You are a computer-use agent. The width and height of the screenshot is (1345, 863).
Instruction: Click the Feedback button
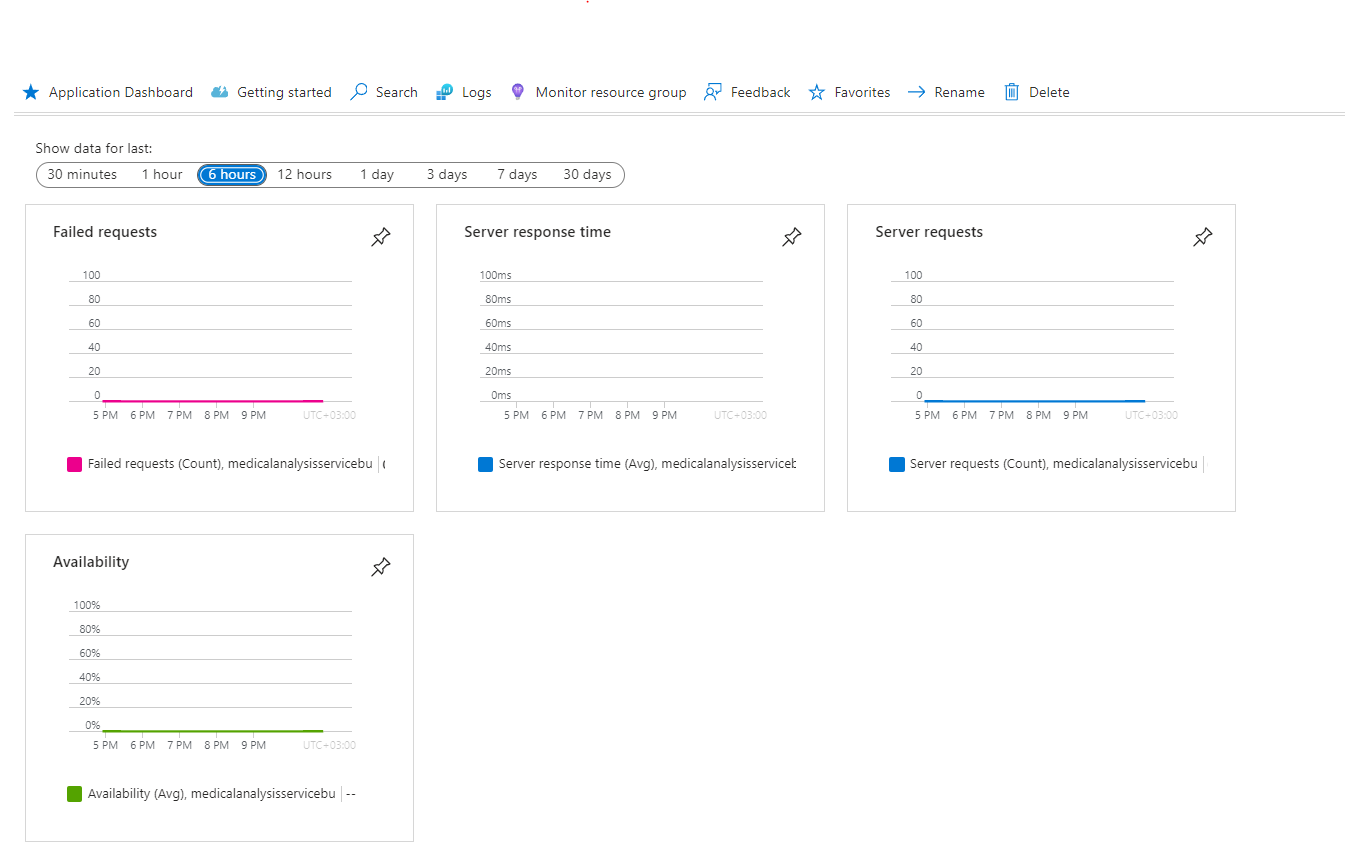[x=747, y=92]
